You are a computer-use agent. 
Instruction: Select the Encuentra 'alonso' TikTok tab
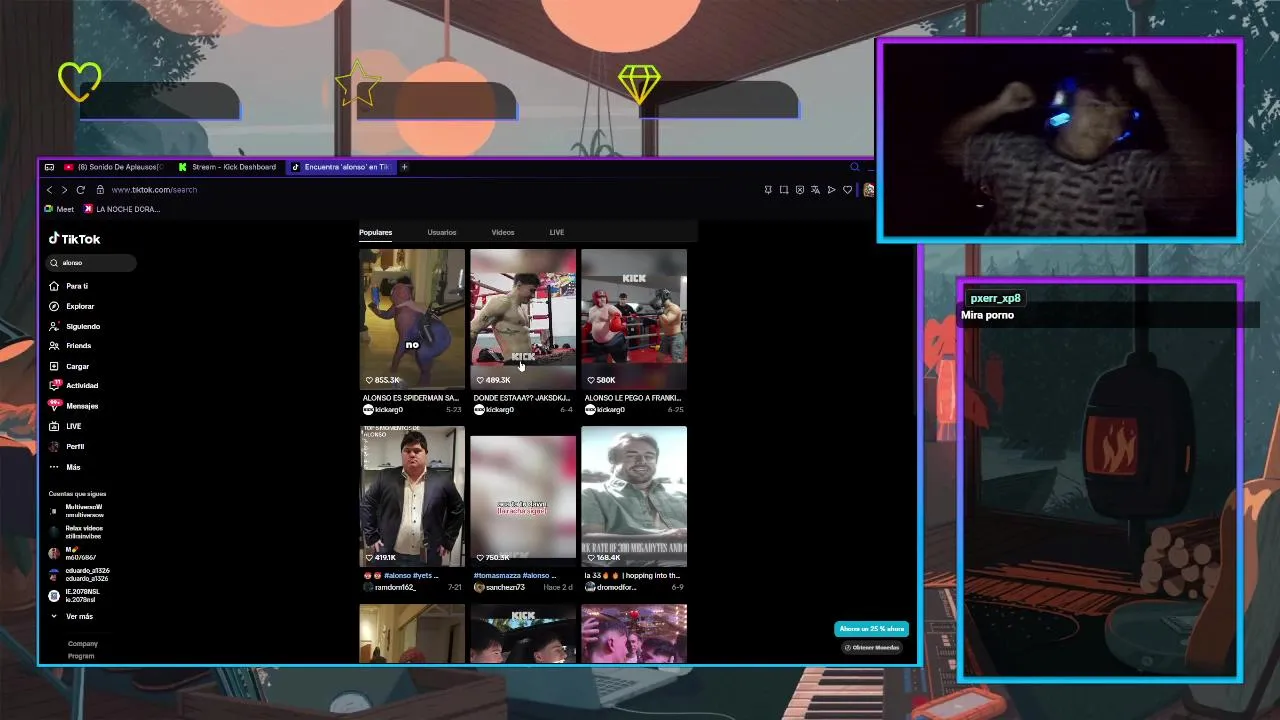pos(341,167)
